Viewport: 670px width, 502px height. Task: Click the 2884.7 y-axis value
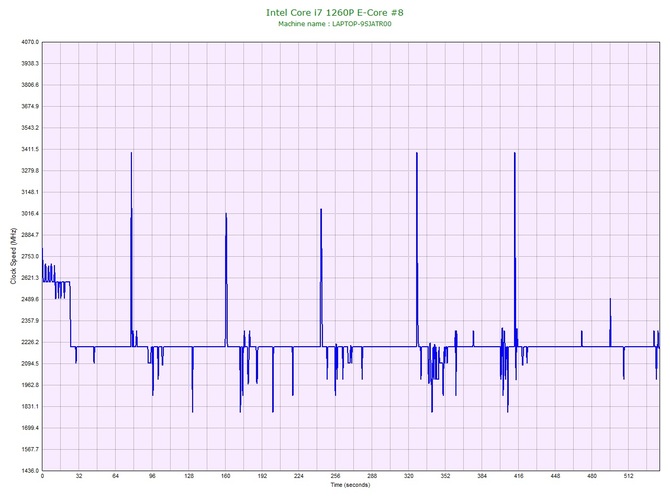(30, 235)
